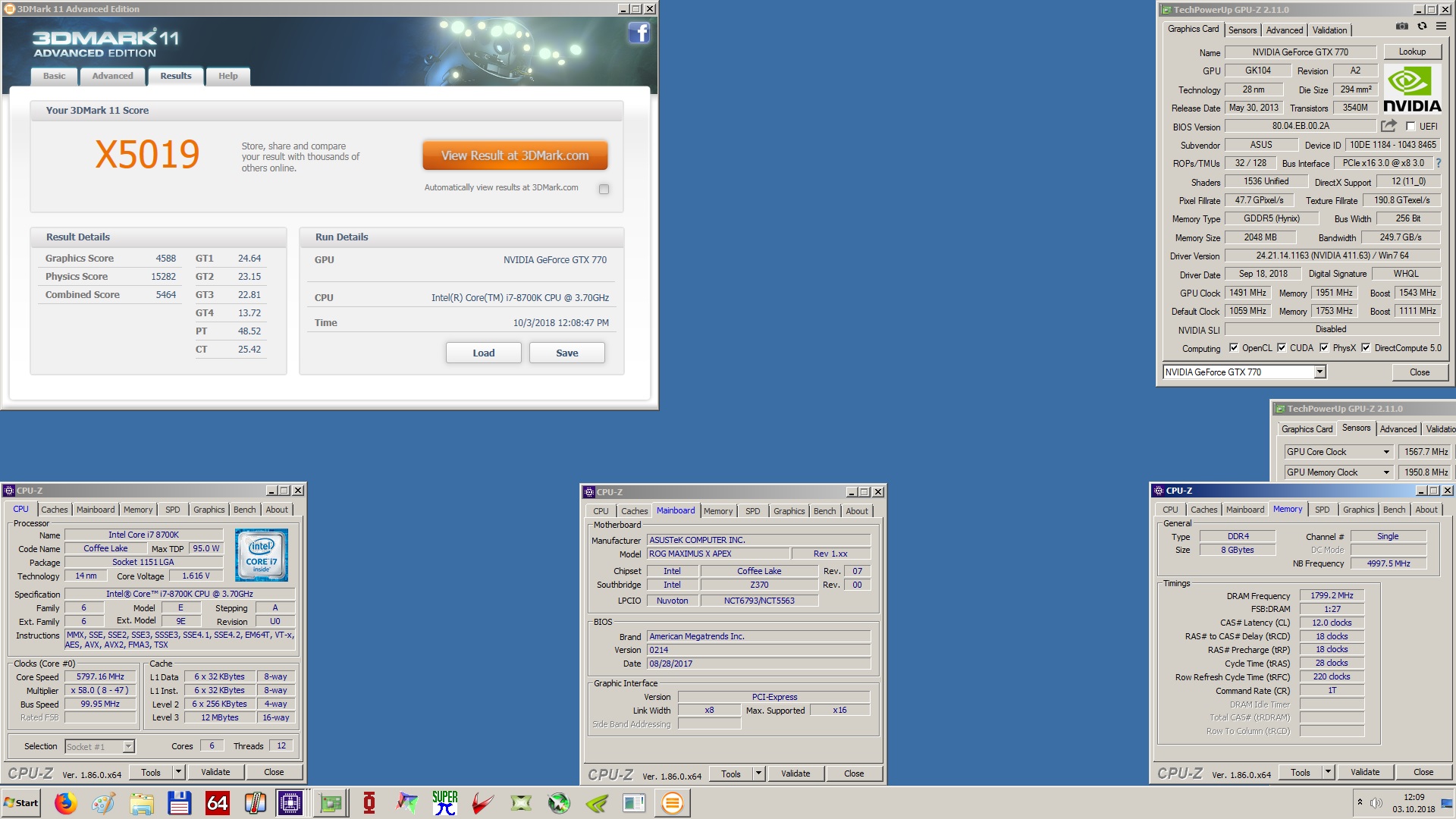Click the BIOS export share icon in GPU-Z

click(x=1389, y=126)
